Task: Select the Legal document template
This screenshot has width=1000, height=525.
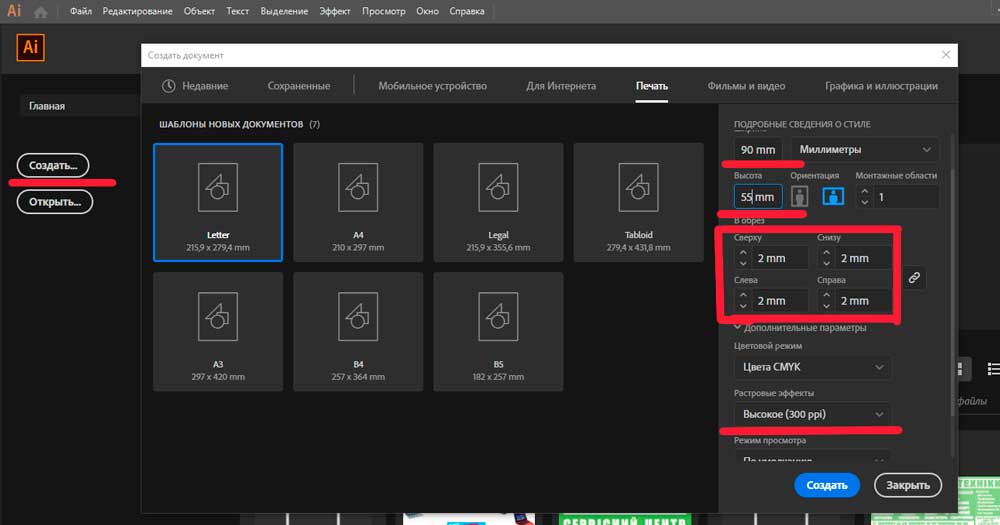Action: click(x=498, y=202)
